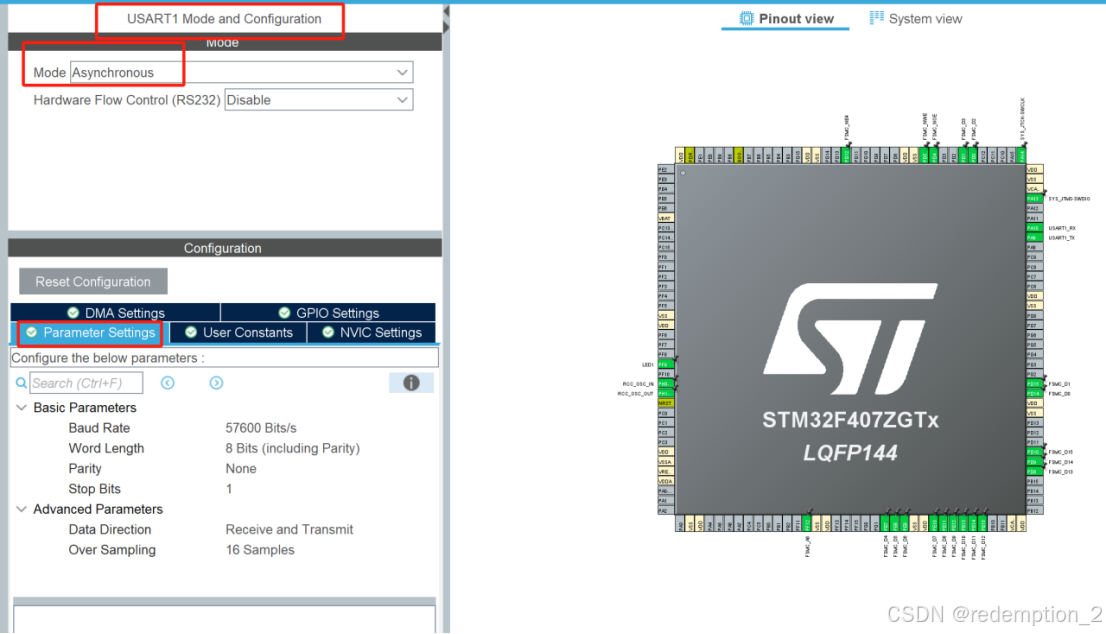
Task: Collapse the Basic Parameters group
Action: point(21,408)
